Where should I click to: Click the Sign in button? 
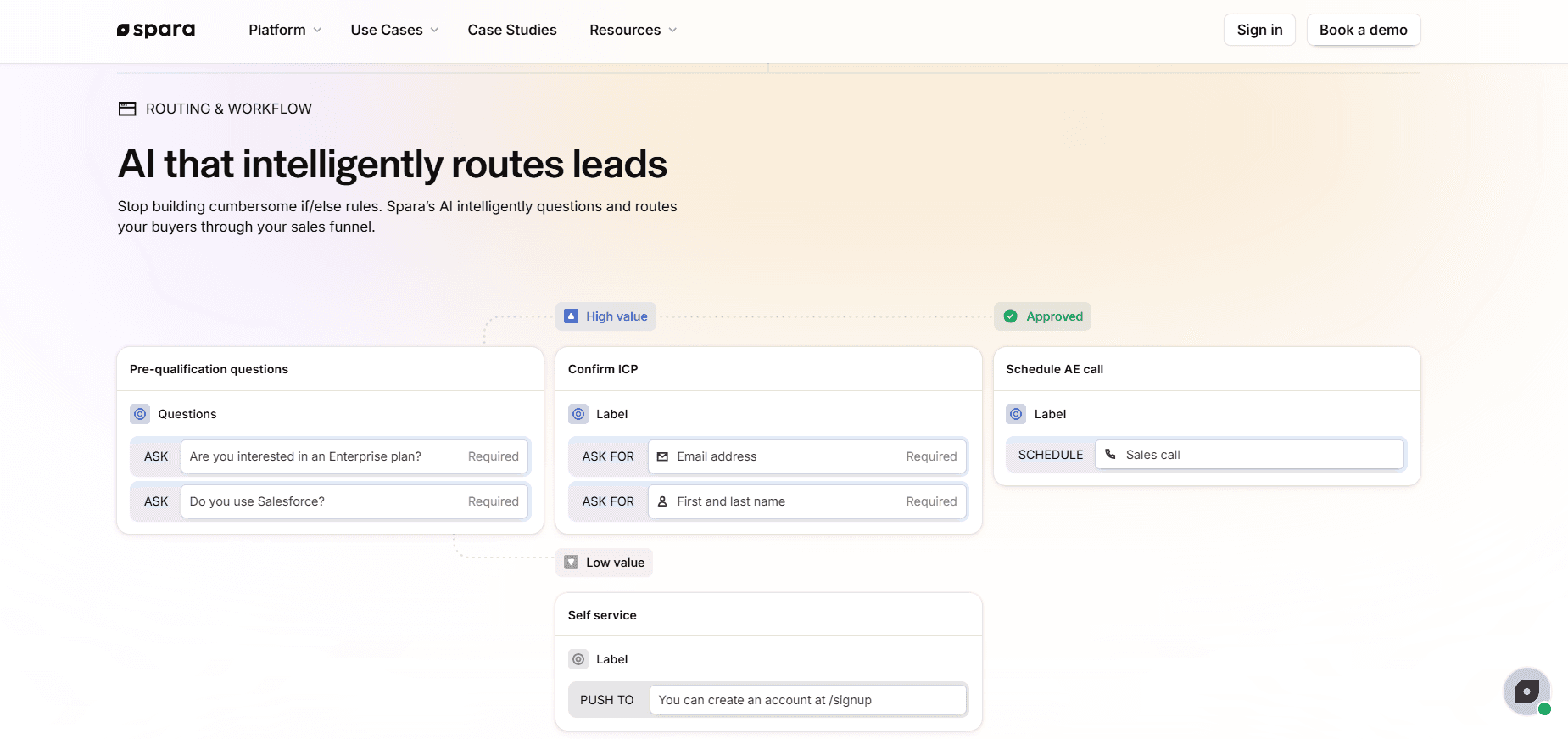pyautogui.click(x=1259, y=30)
